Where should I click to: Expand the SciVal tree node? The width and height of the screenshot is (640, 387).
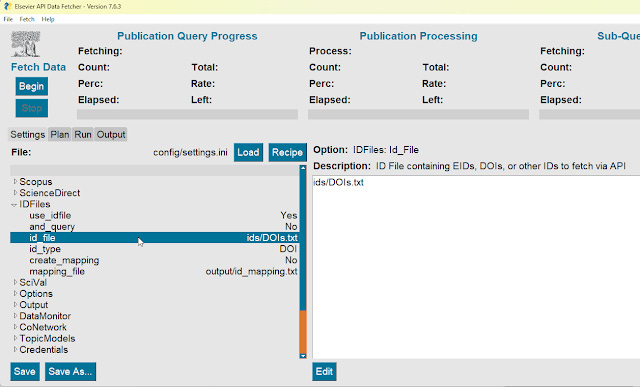[x=15, y=282]
